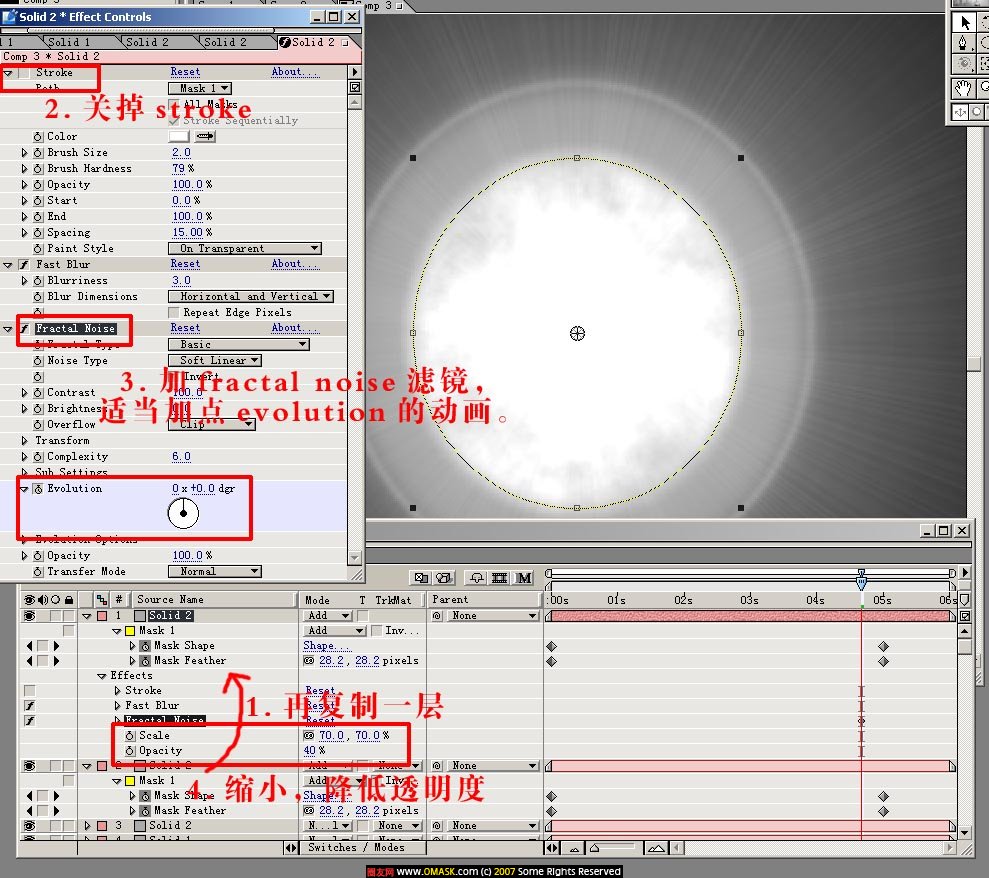The image size is (989, 878).
Task: Open Noise Type Soft Linear dropdown
Action: point(215,361)
